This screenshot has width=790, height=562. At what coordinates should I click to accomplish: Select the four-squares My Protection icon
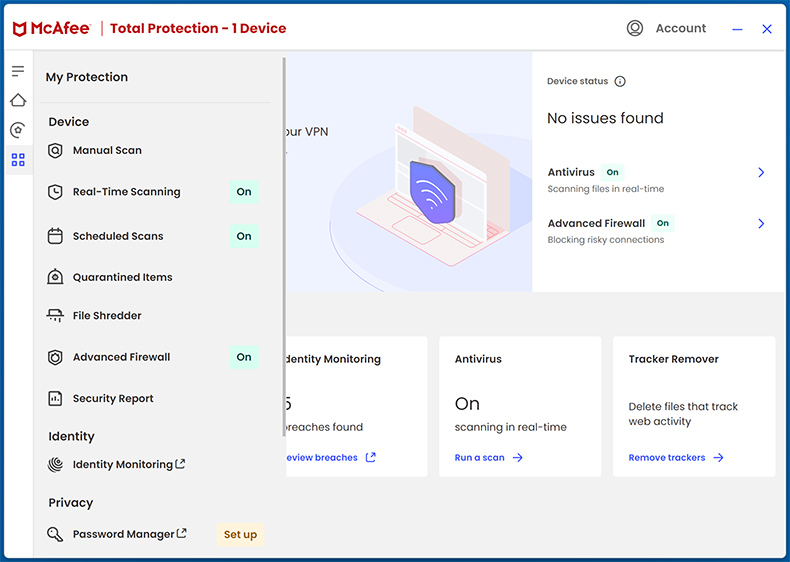coord(18,160)
